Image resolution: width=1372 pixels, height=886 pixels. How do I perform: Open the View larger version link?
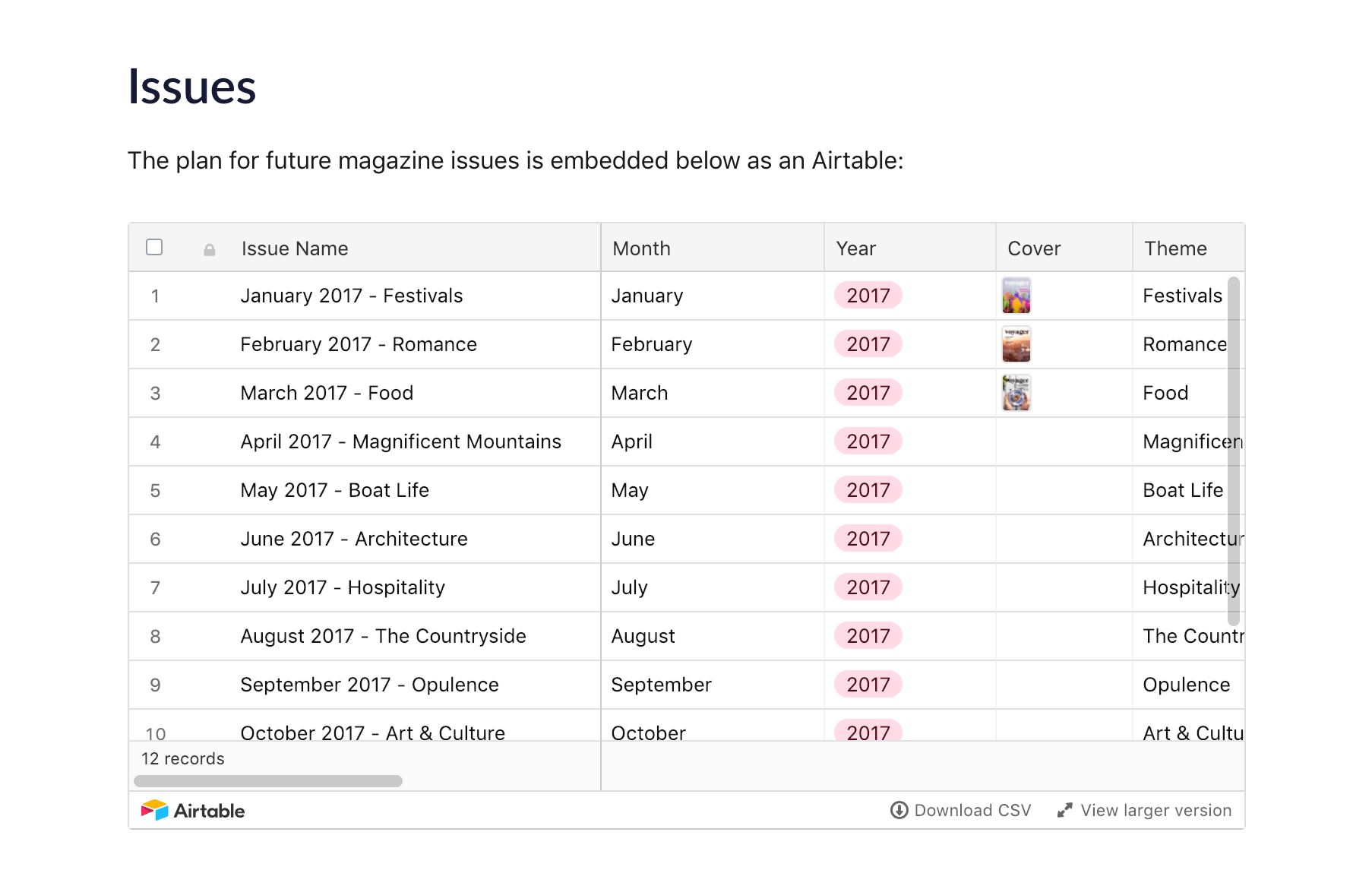[1155, 810]
